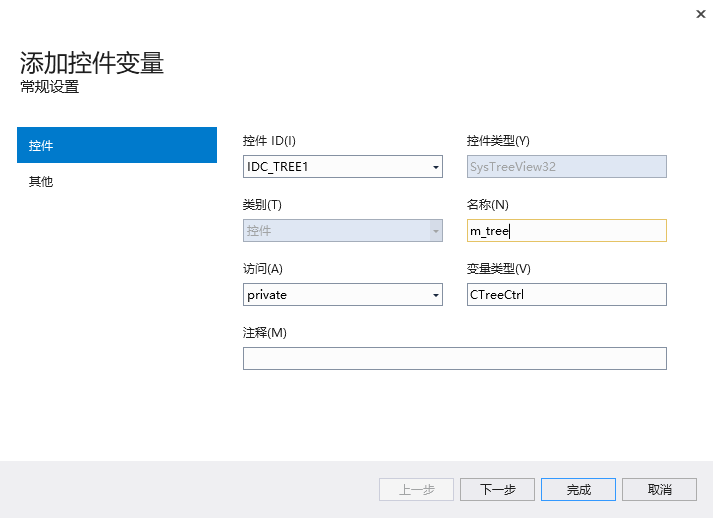Select the 控件 tab in sidebar
Image resolution: width=713 pixels, height=518 pixels.
(117, 145)
